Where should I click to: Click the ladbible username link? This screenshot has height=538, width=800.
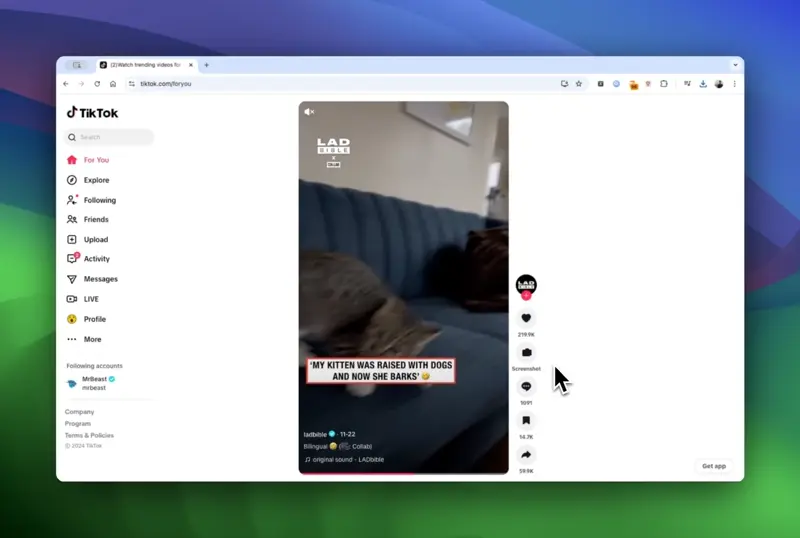pos(315,434)
